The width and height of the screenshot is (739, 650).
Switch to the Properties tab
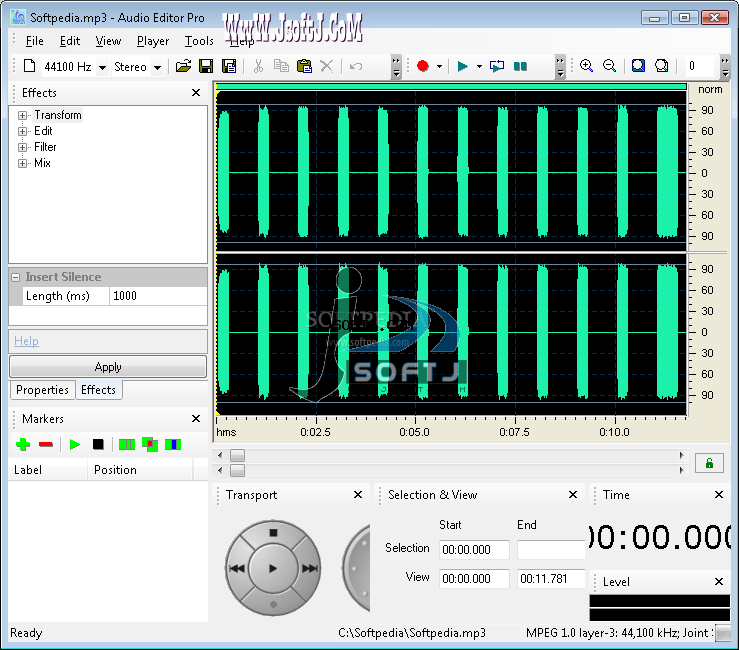(42, 390)
